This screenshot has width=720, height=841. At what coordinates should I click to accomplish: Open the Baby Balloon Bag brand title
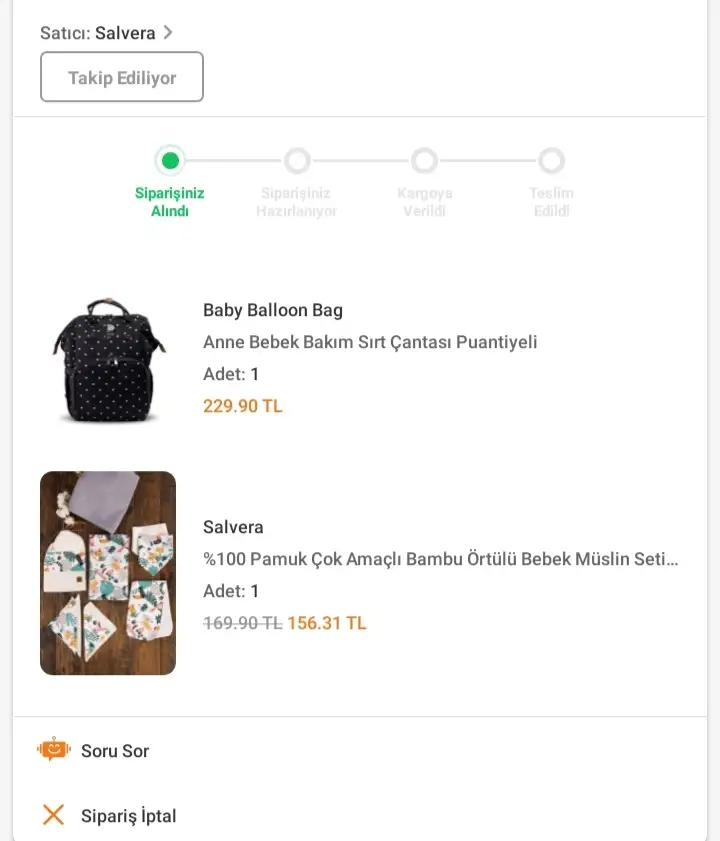(273, 310)
